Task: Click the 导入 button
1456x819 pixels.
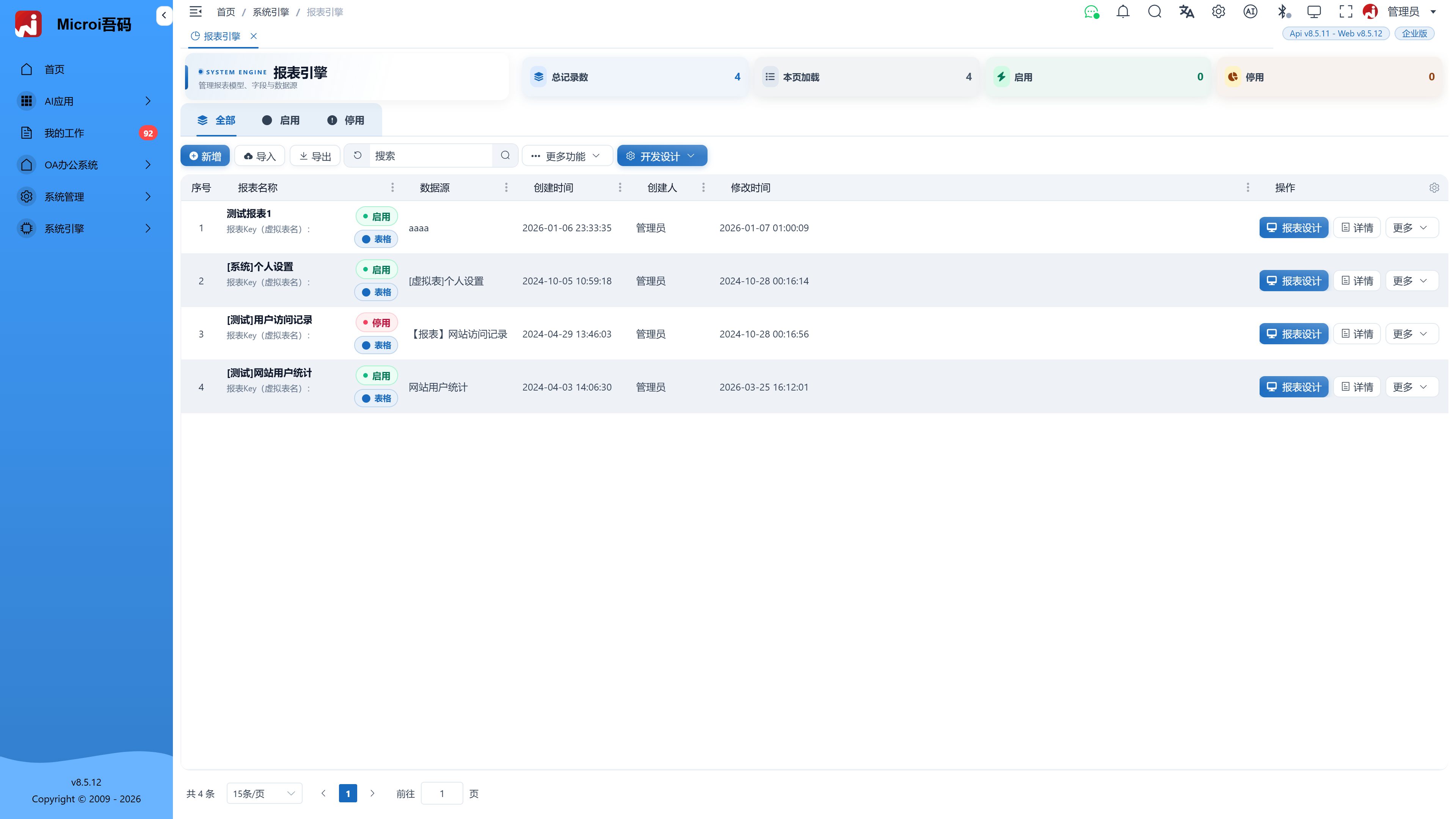Action: click(x=260, y=156)
